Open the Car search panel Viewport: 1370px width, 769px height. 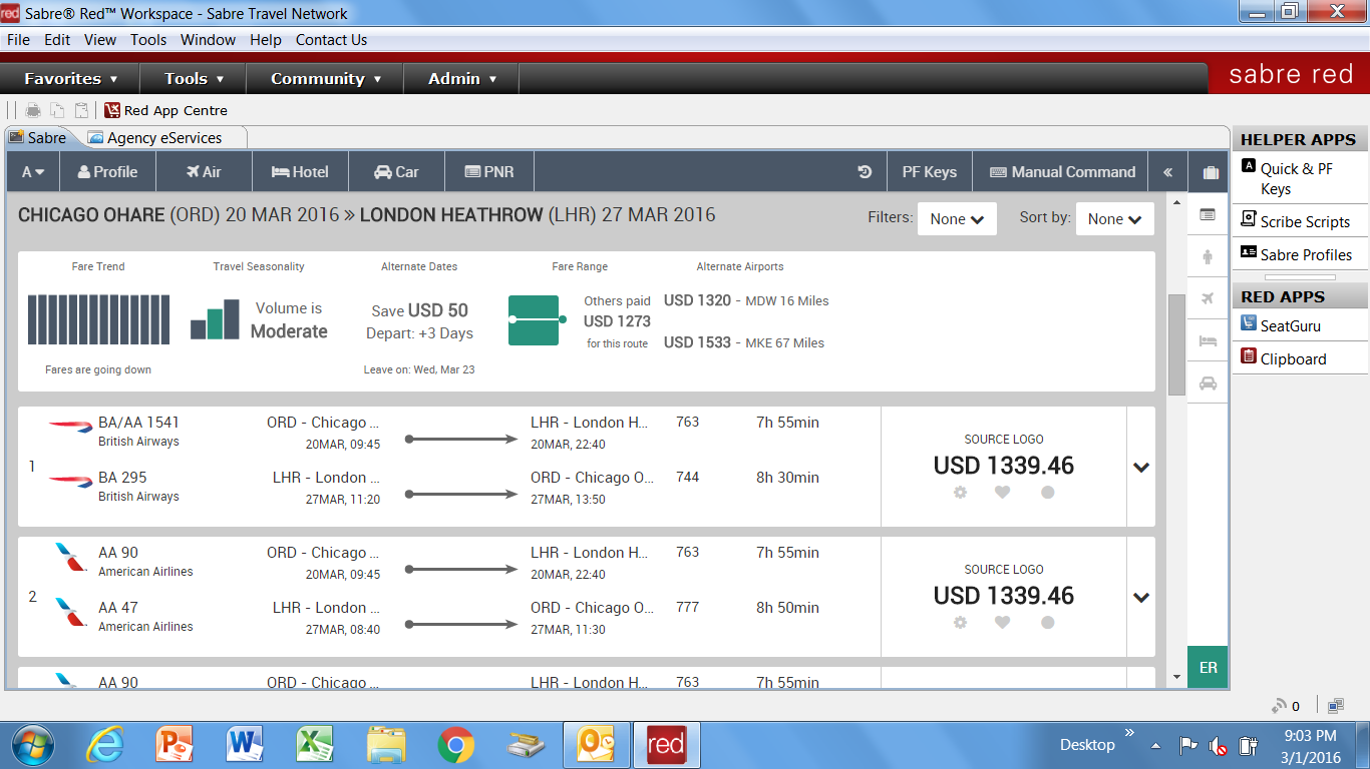[396, 172]
